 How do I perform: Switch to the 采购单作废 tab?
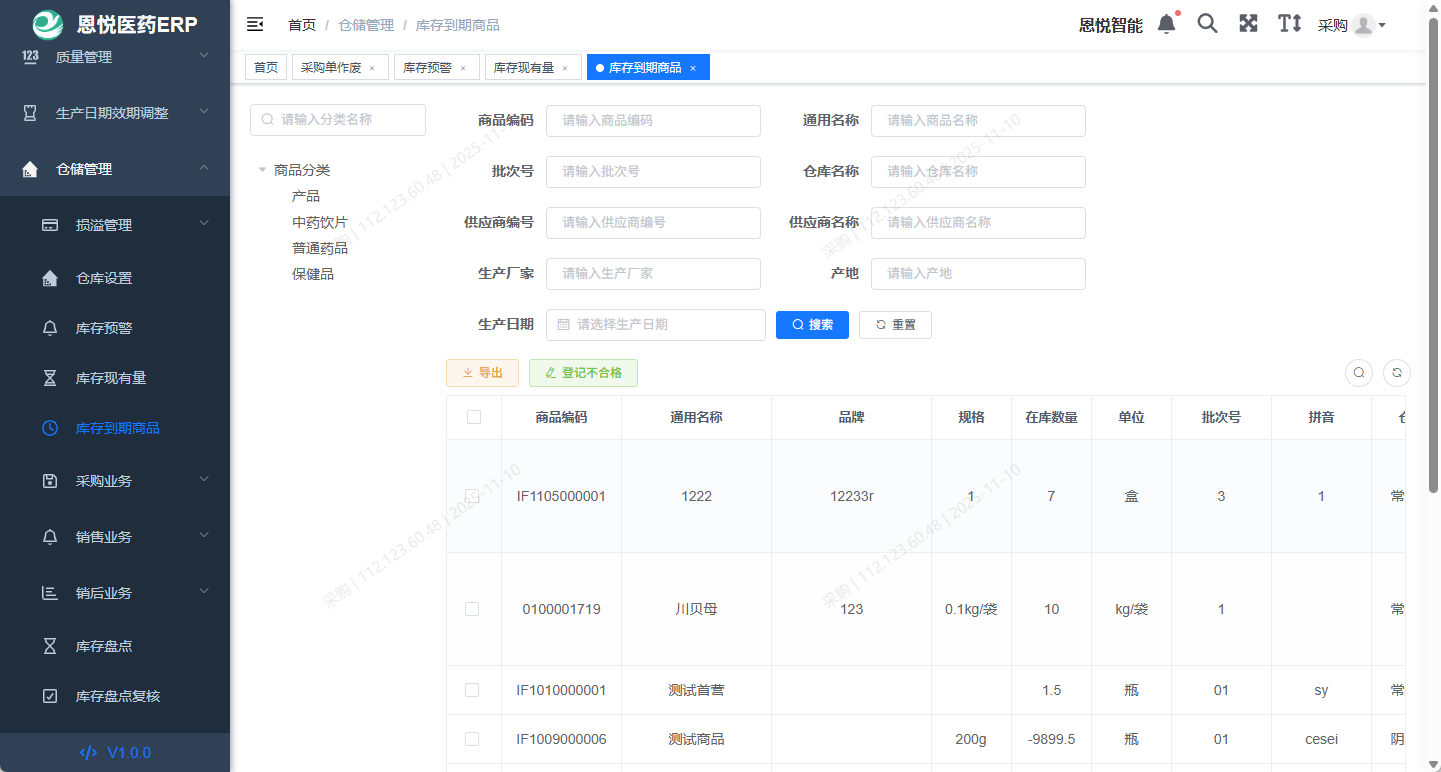point(330,66)
